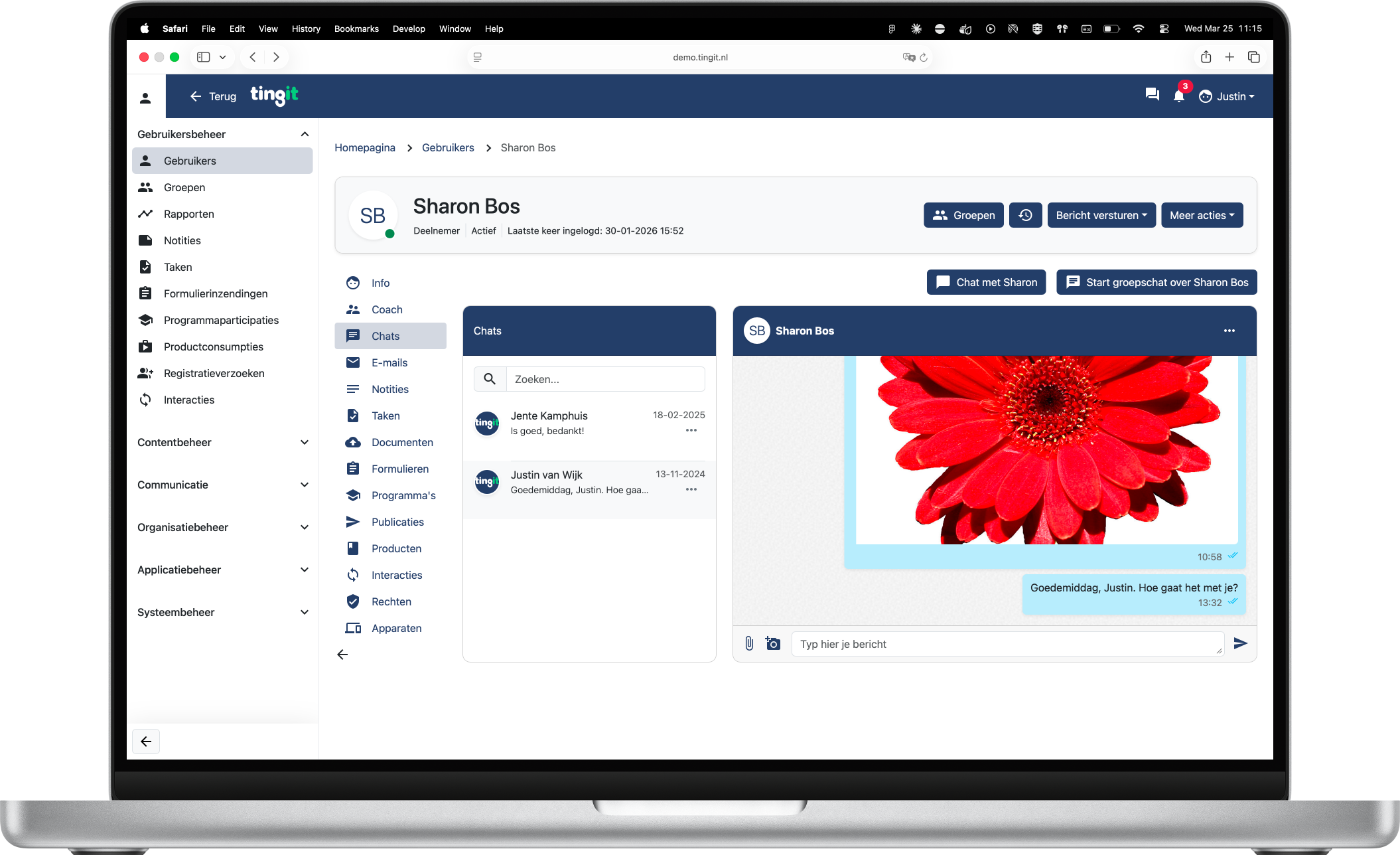The height and width of the screenshot is (855, 1400).
Task: Click the Safari address bar demo.tingit.nl
Action: click(x=700, y=57)
